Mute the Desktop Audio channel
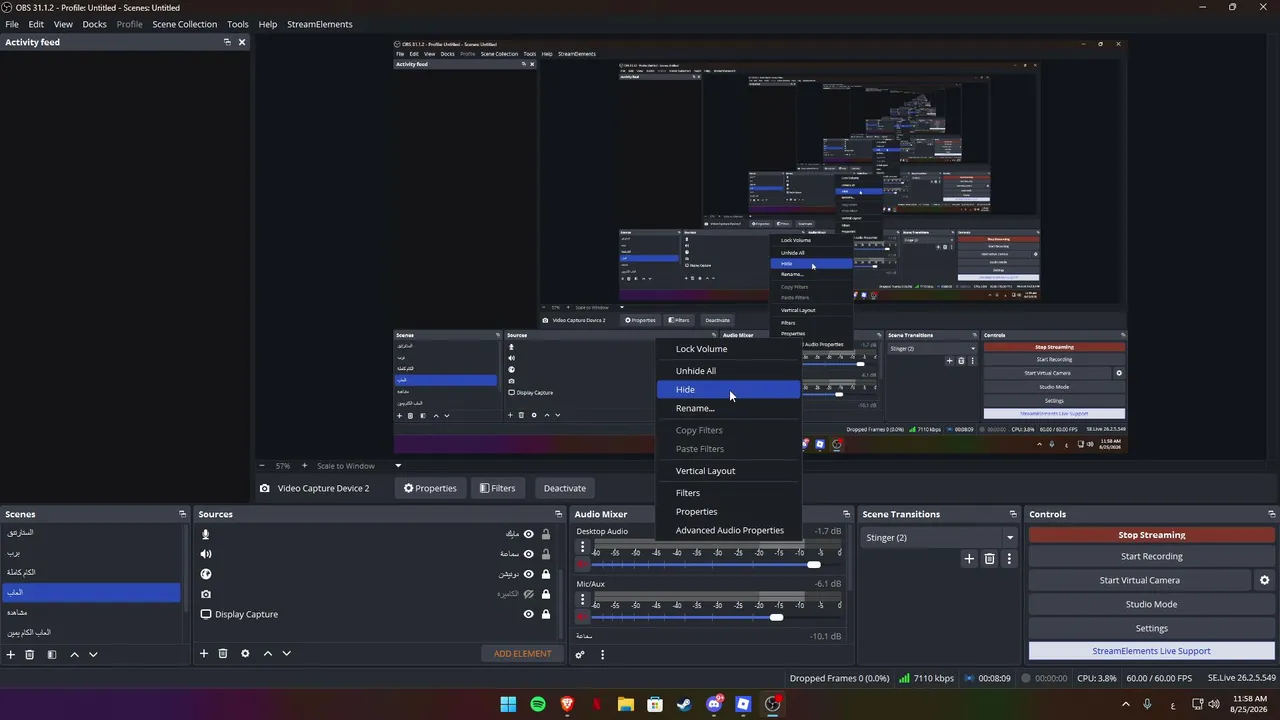Viewport: 1280px width, 720px height. click(x=582, y=565)
